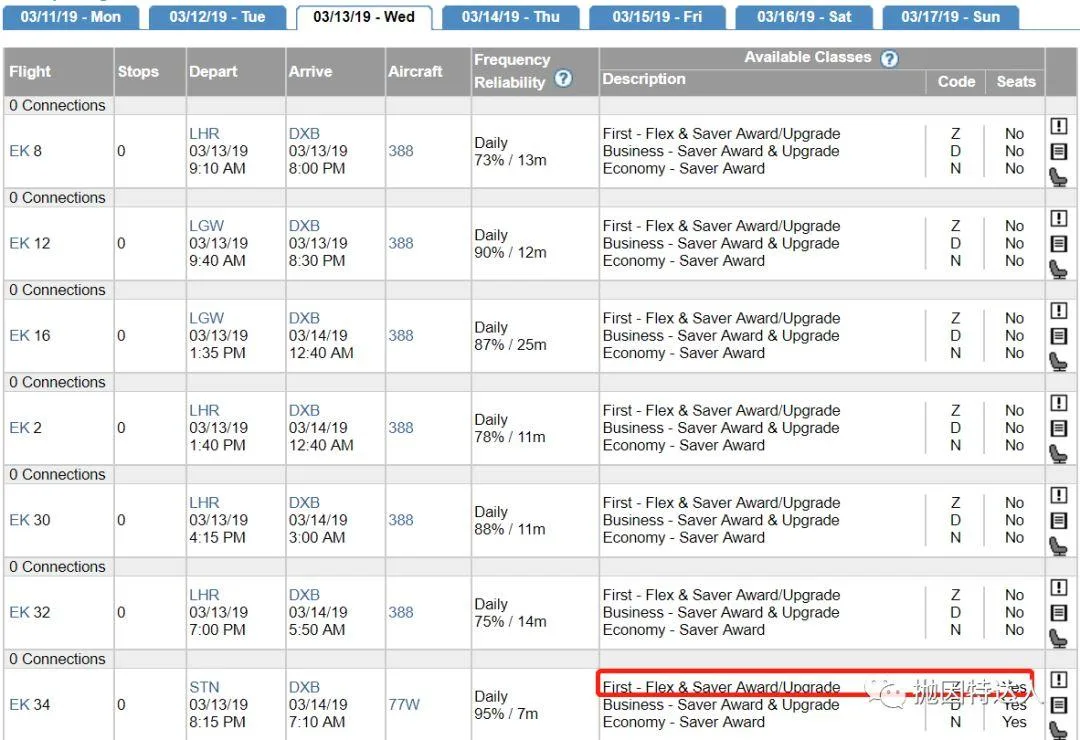
Task: Switch to the 03/11/19 - Mon tab
Action: point(70,17)
